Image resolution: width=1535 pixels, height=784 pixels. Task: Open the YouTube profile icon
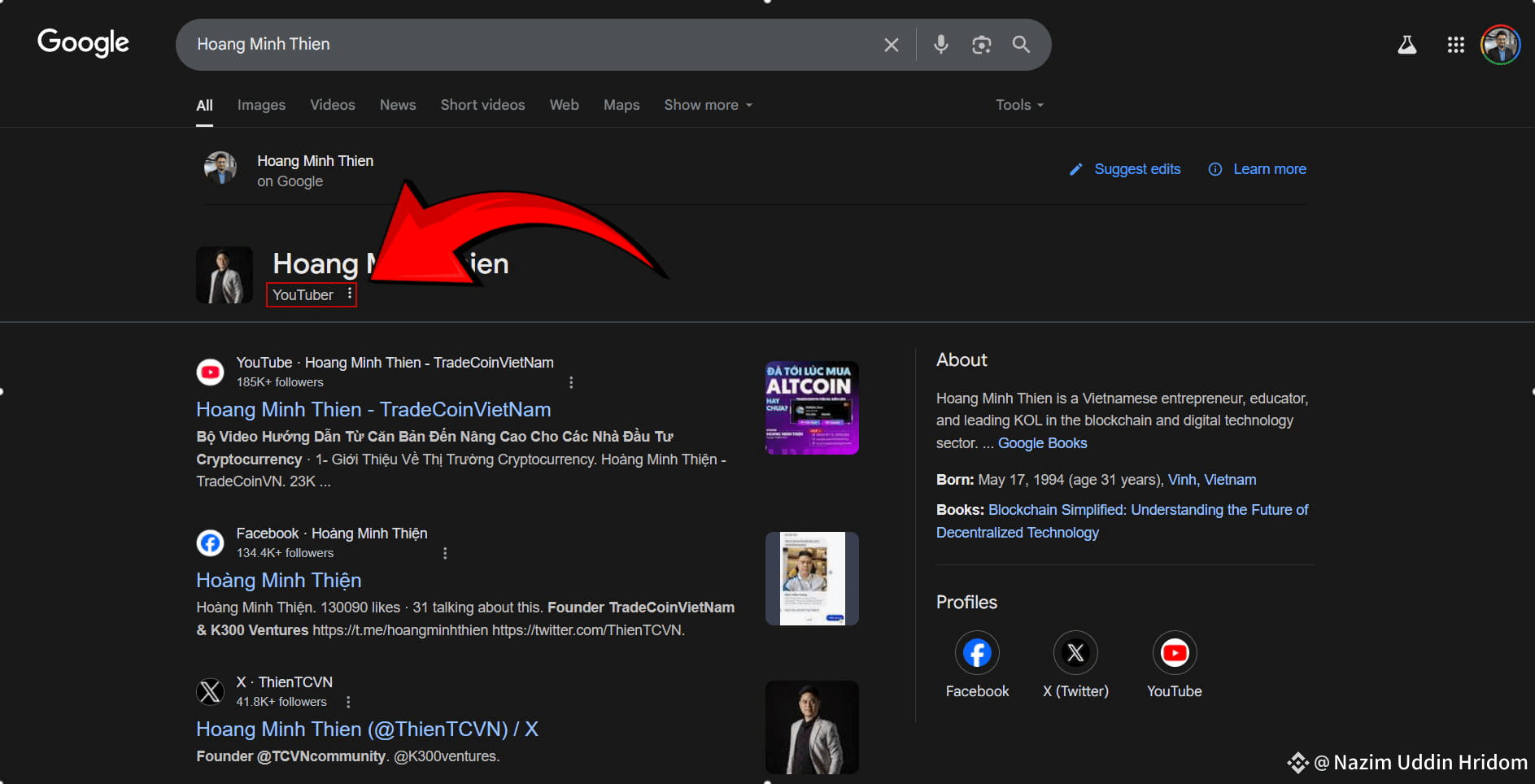[x=1174, y=653]
